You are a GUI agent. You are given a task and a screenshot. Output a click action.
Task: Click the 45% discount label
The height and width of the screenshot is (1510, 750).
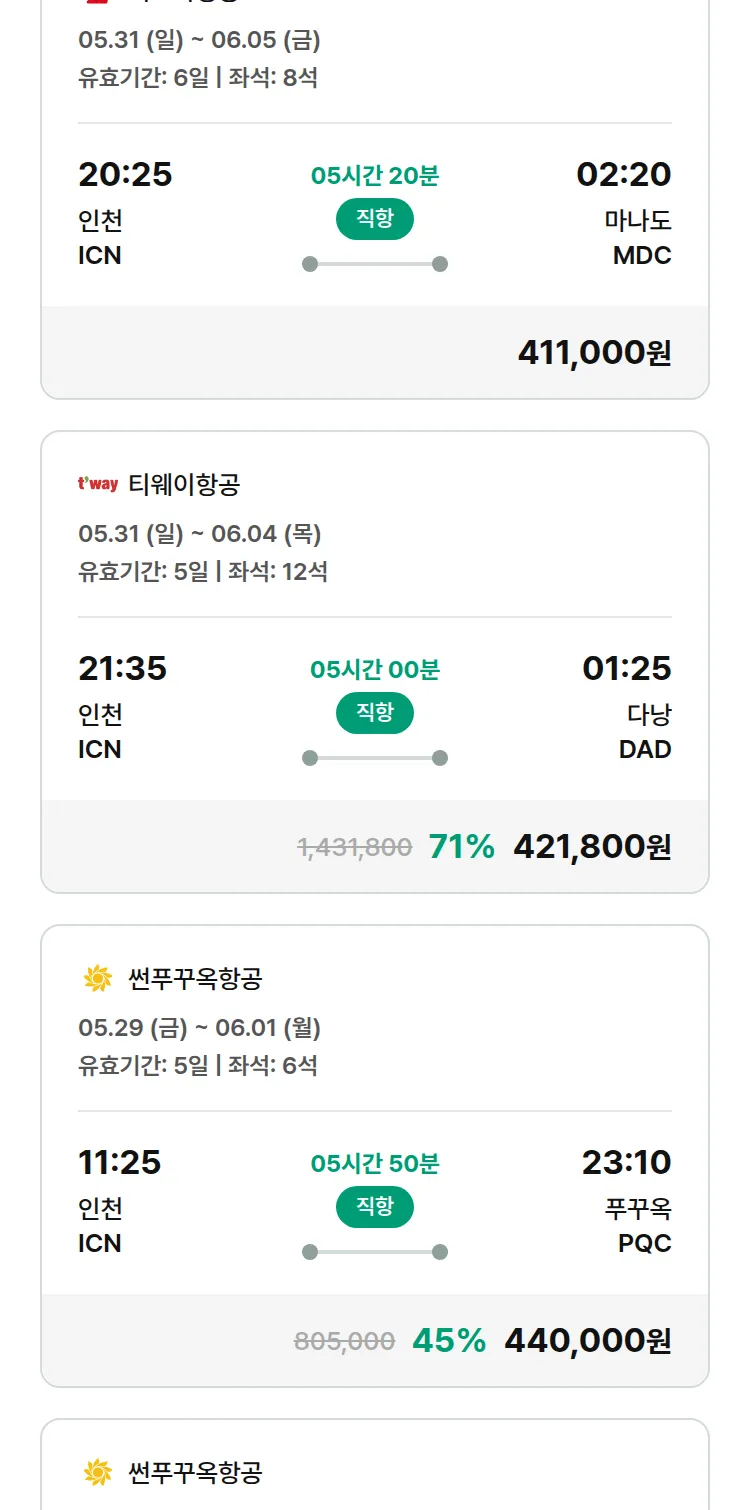click(x=448, y=1340)
